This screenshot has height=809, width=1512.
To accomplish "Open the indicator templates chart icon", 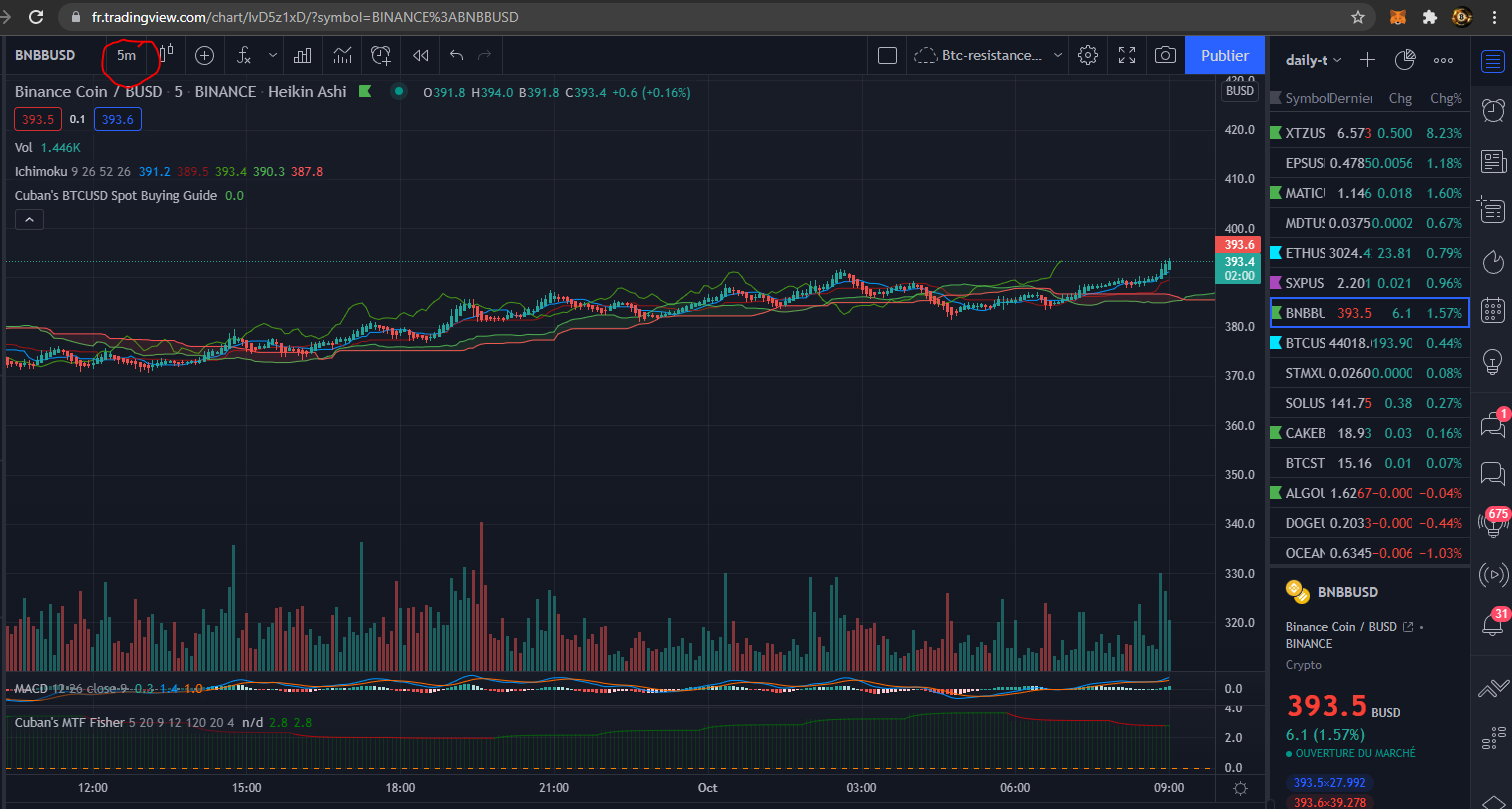I will (x=342, y=55).
